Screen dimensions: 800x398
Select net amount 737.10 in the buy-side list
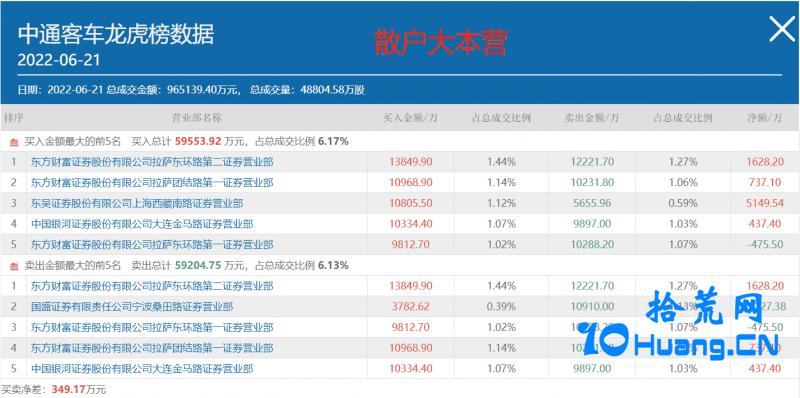point(764,183)
